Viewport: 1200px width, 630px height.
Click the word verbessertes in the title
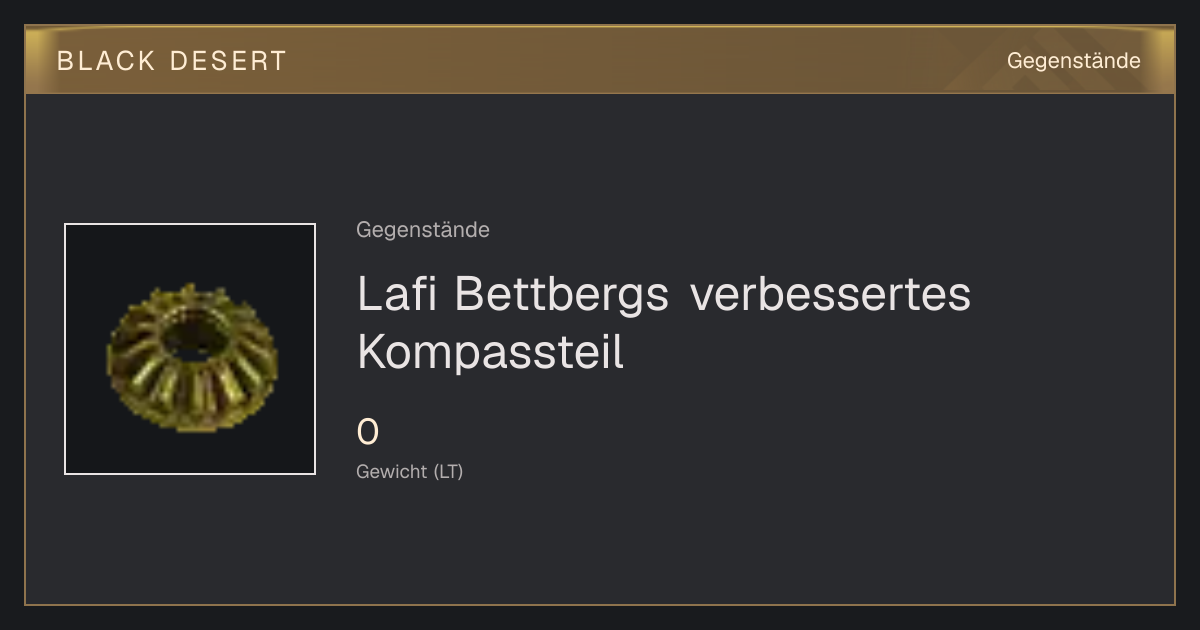click(x=830, y=294)
